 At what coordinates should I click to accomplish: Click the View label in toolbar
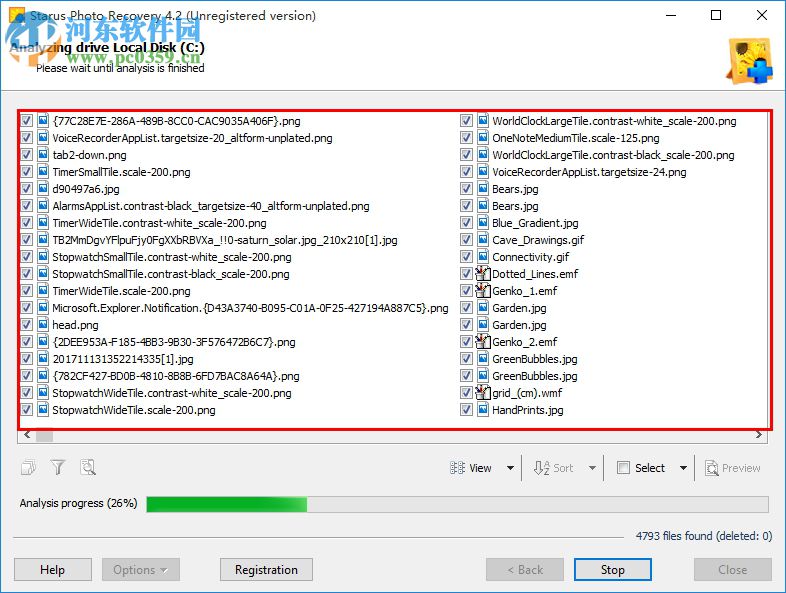click(480, 468)
